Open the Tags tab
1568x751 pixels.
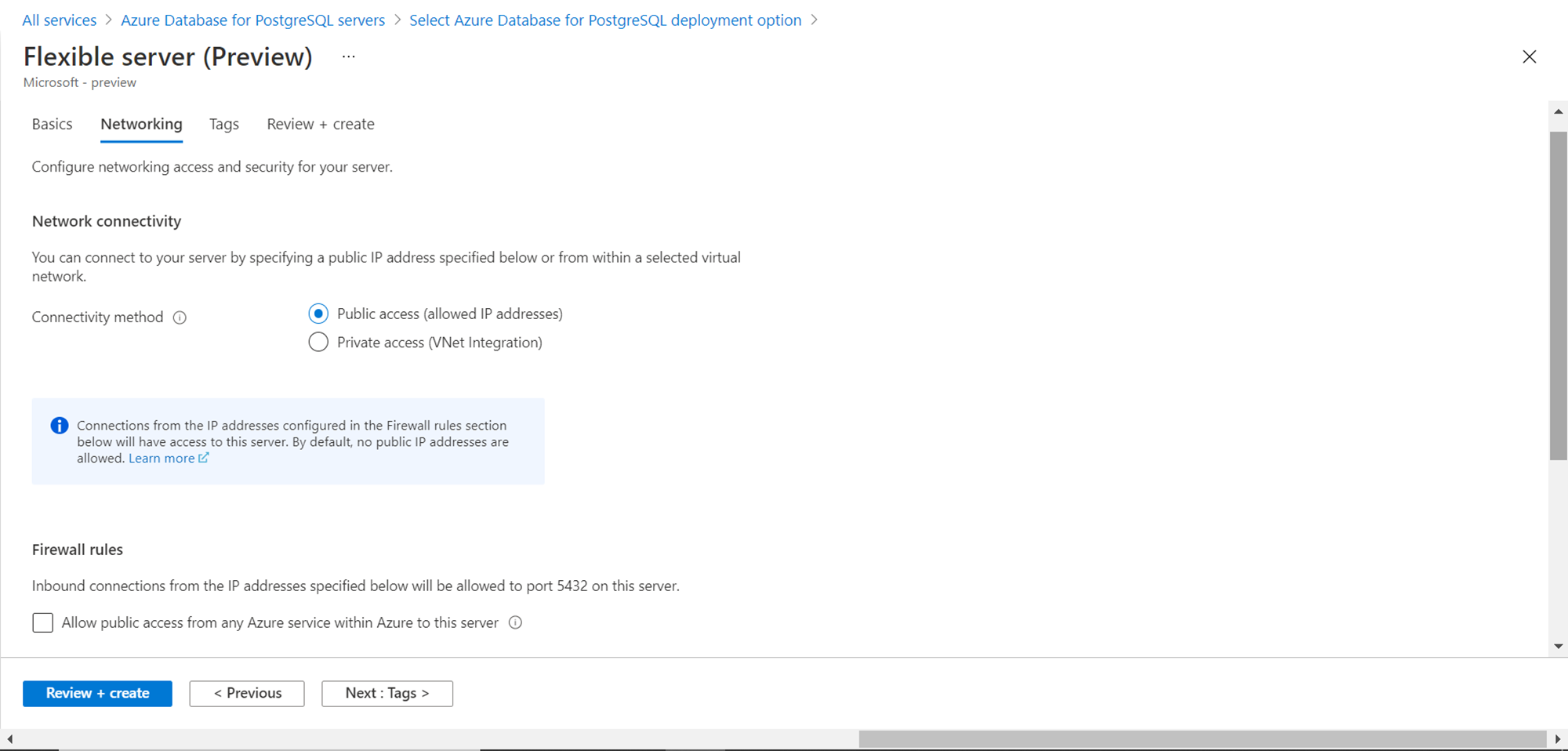224,124
